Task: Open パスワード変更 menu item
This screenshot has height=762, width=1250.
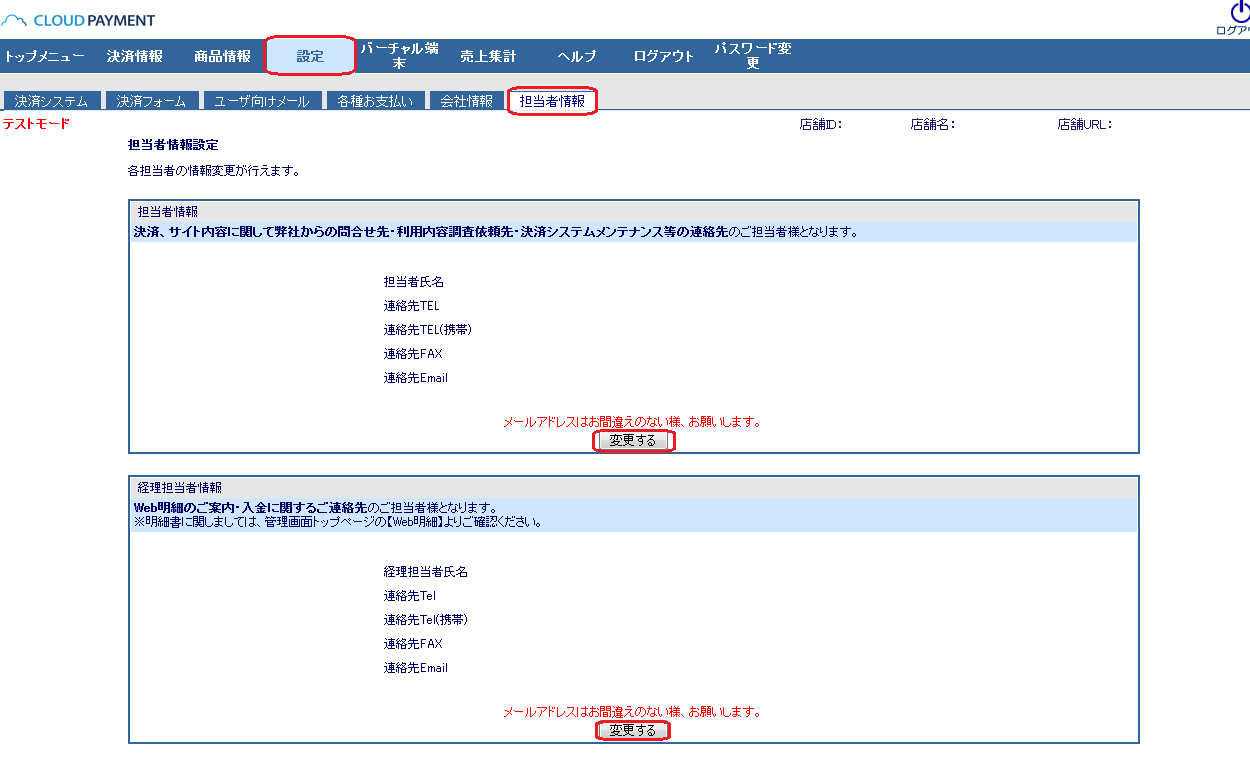Action: 753,56
